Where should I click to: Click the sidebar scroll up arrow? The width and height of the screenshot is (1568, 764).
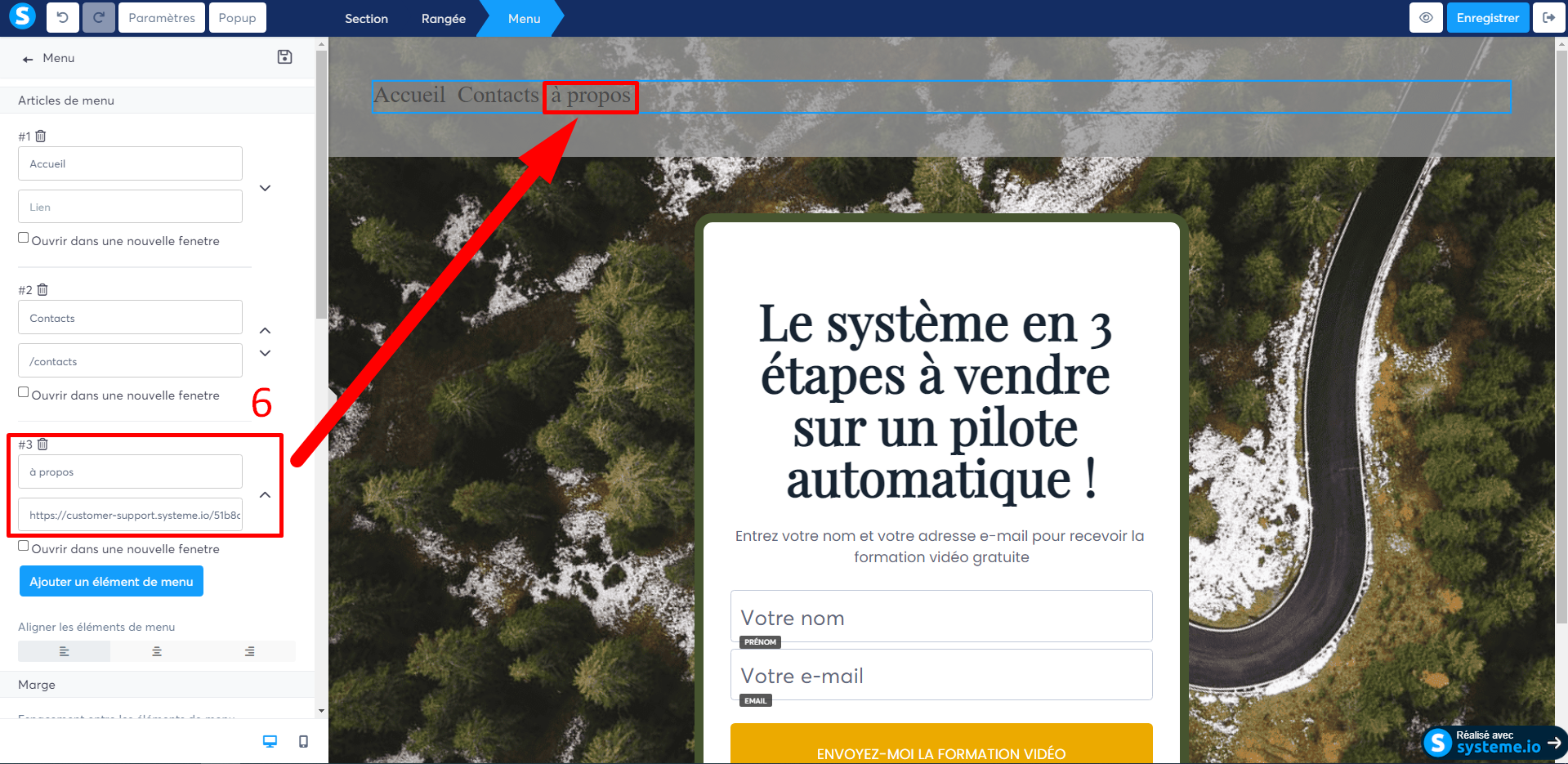[x=321, y=44]
